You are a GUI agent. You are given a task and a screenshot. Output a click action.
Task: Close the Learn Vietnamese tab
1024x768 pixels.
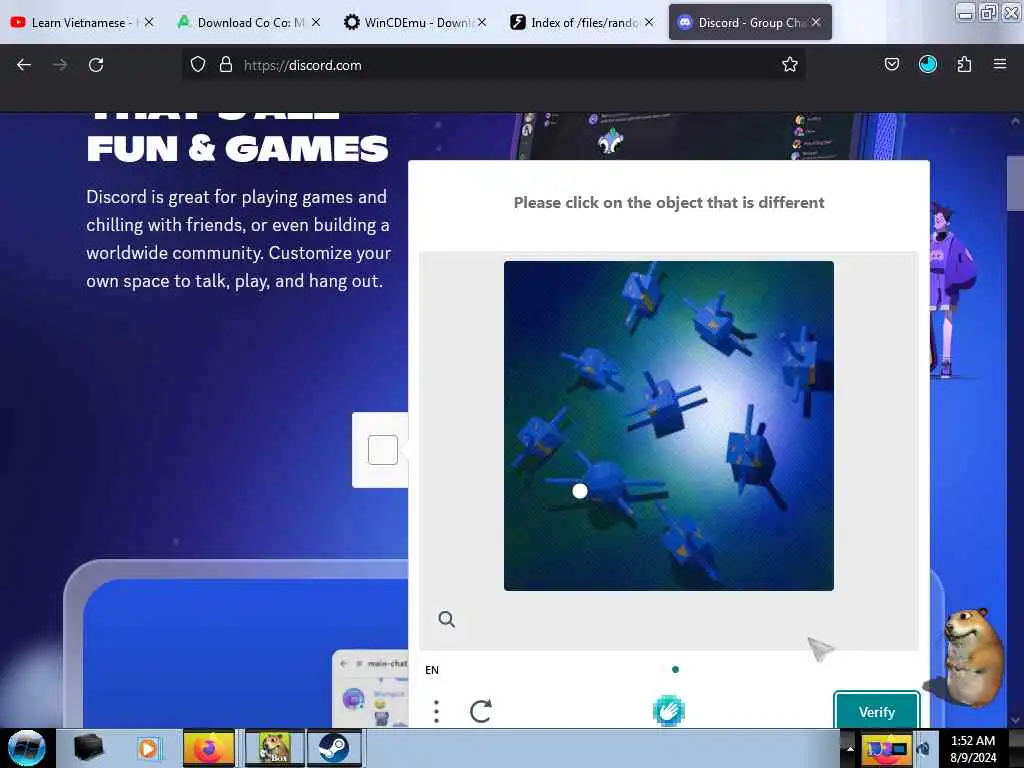tap(149, 22)
